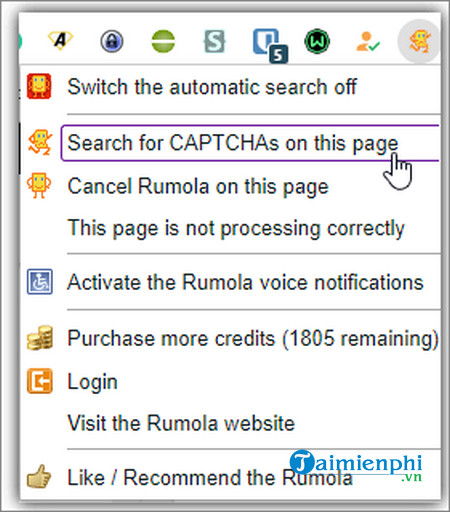Click the green striped circle extension icon
The image size is (450, 512).
point(163,41)
